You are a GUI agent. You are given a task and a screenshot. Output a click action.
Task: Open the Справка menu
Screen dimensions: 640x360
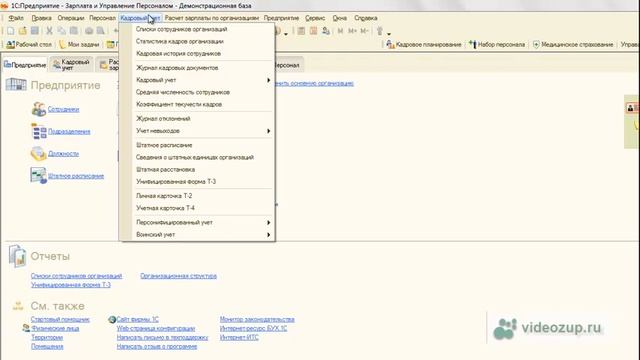pyautogui.click(x=366, y=18)
